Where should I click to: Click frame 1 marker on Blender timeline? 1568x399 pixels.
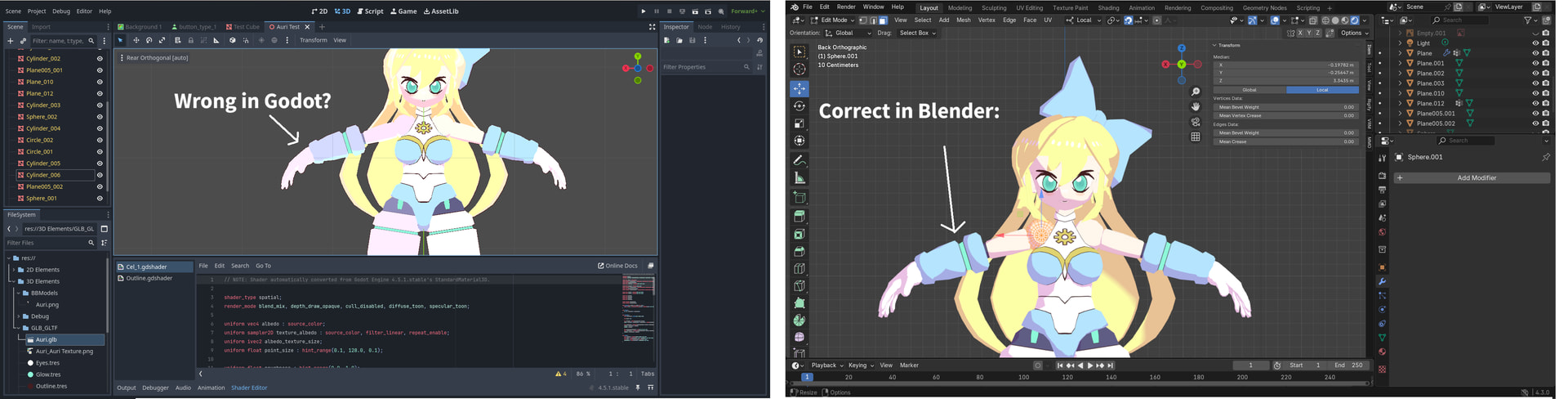tap(807, 377)
